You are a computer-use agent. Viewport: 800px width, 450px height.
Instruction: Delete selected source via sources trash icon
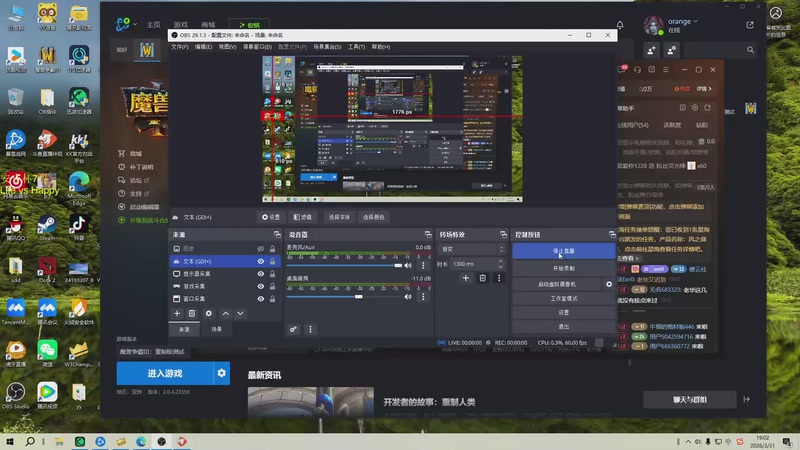[192, 313]
